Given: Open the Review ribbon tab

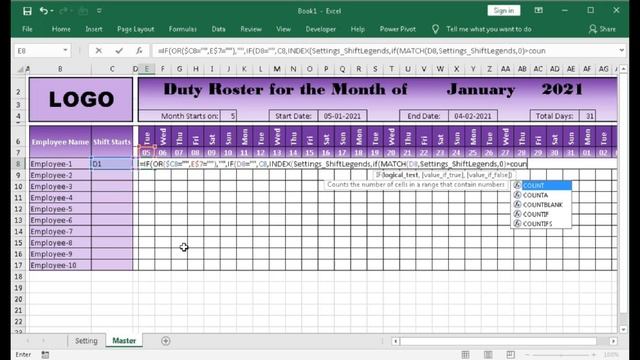Looking at the screenshot, I should click(x=251, y=29).
